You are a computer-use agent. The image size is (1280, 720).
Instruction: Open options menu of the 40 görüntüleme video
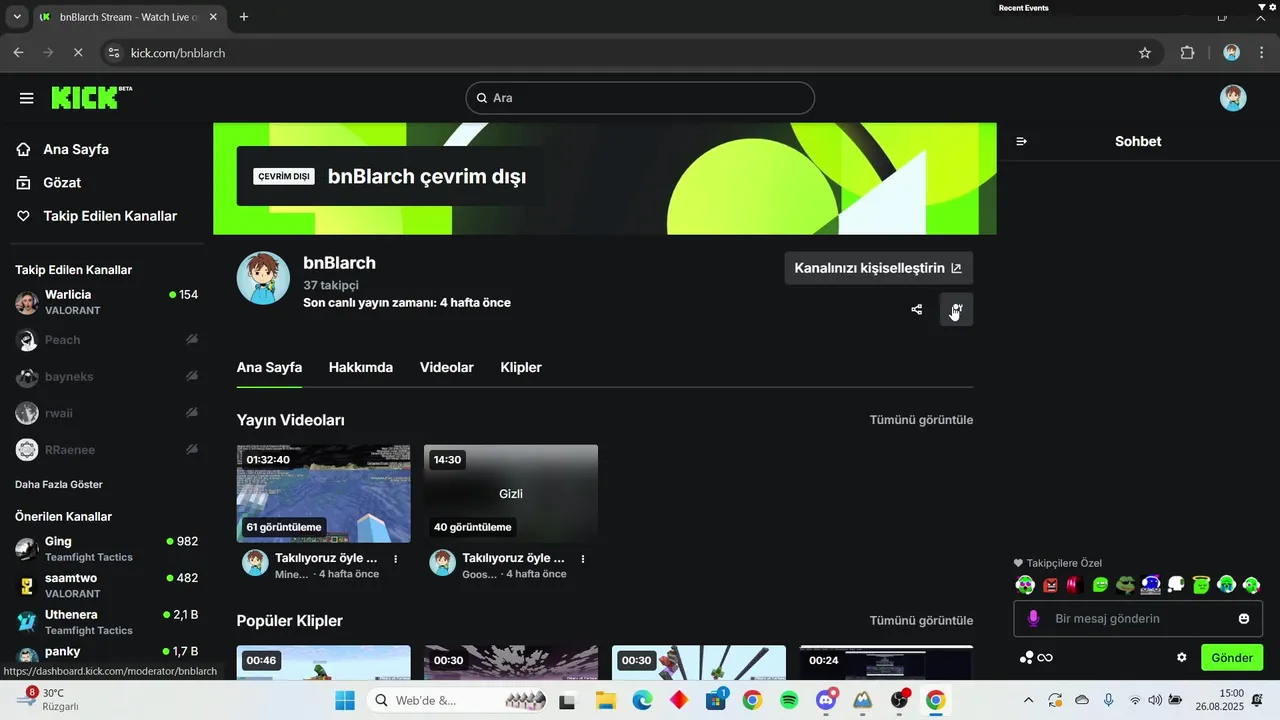[x=583, y=559]
